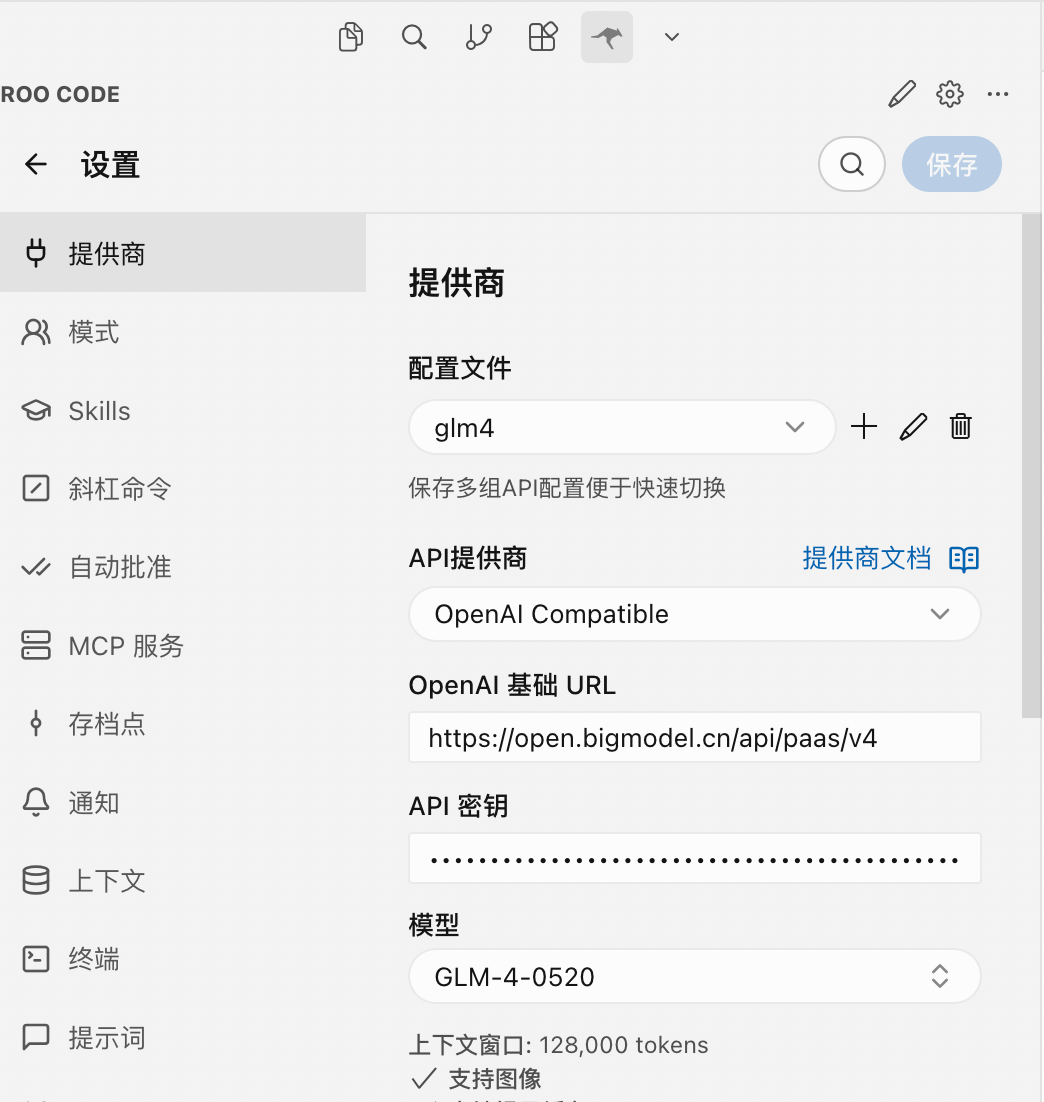The height and width of the screenshot is (1102, 1044).
Task: Click the terminal icon beside 终端
Action: click(36, 959)
